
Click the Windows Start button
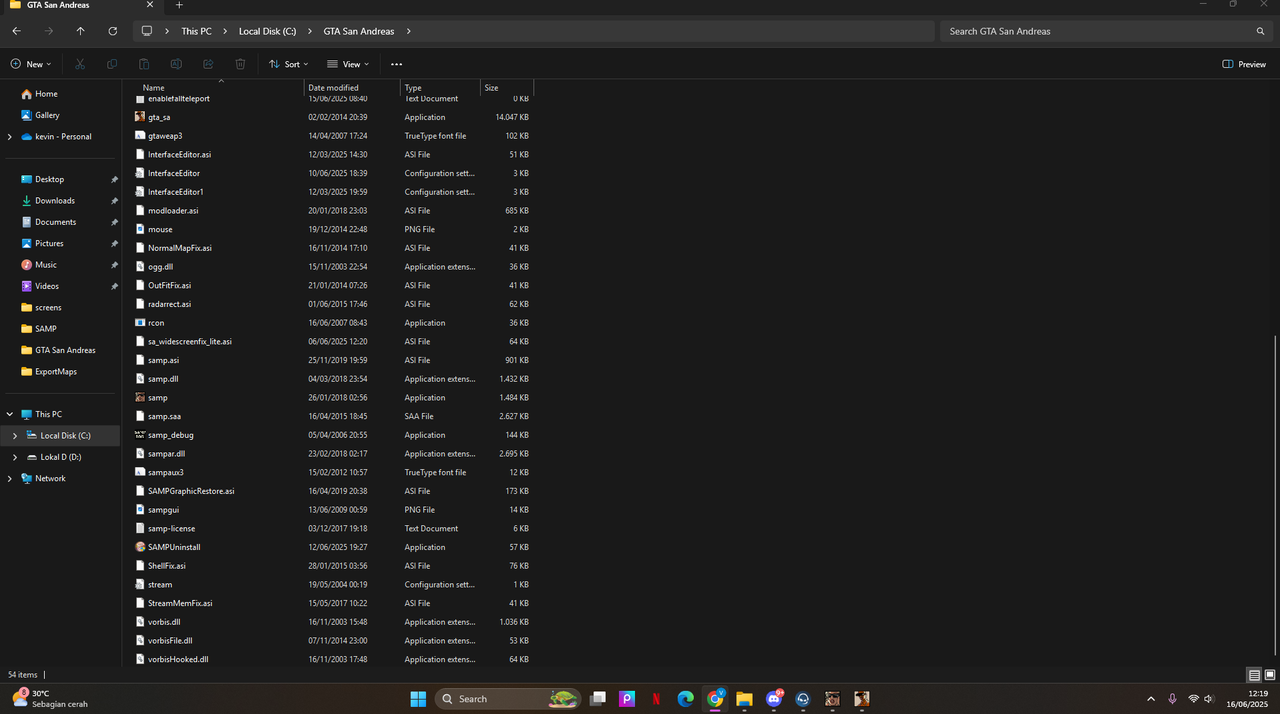tap(417, 699)
